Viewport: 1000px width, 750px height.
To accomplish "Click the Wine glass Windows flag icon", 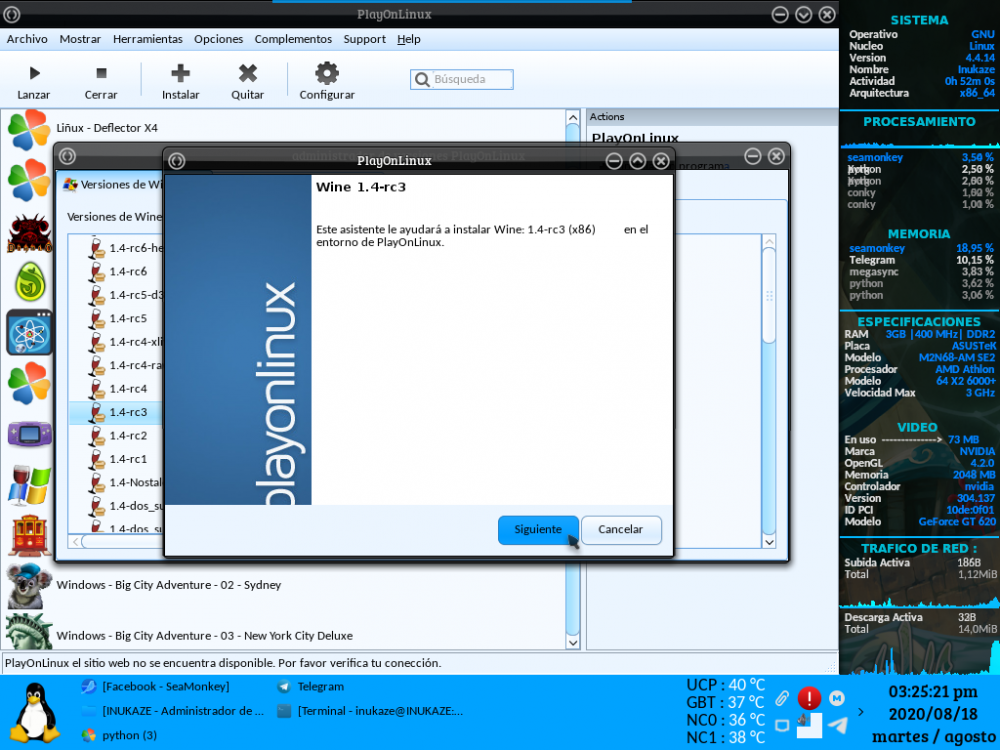I will pos(29,485).
